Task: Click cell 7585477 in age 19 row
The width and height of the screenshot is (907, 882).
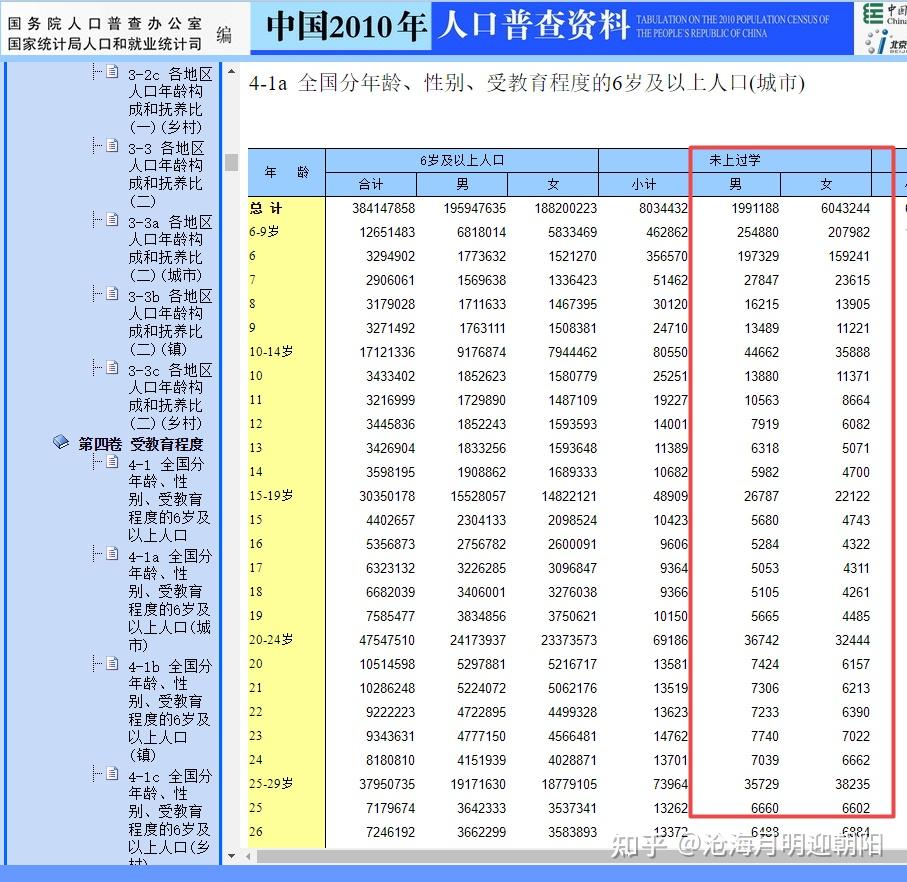Action: point(390,616)
